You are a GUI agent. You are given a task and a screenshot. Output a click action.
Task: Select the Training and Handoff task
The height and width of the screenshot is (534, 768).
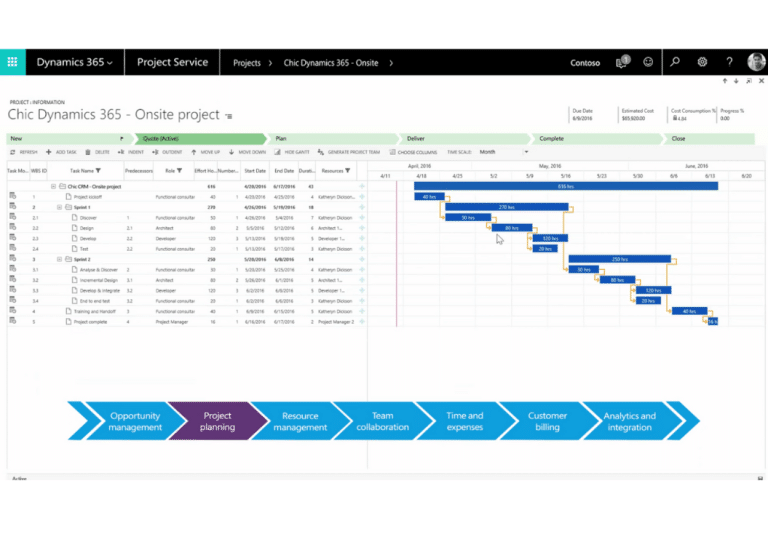coord(95,311)
